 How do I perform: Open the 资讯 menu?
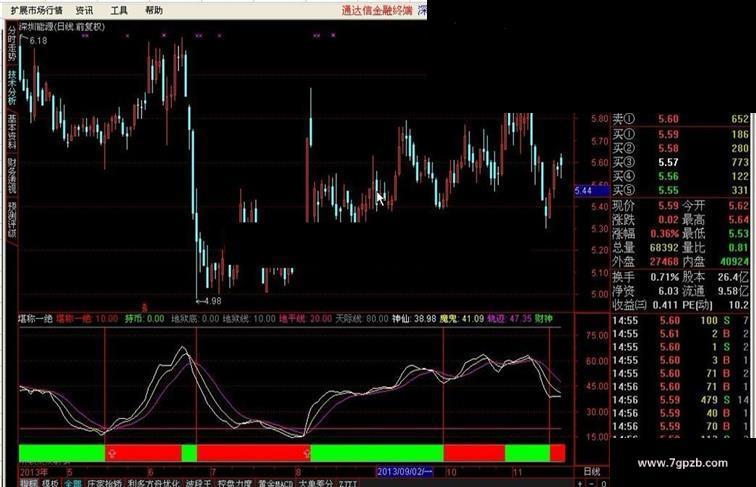(x=84, y=10)
